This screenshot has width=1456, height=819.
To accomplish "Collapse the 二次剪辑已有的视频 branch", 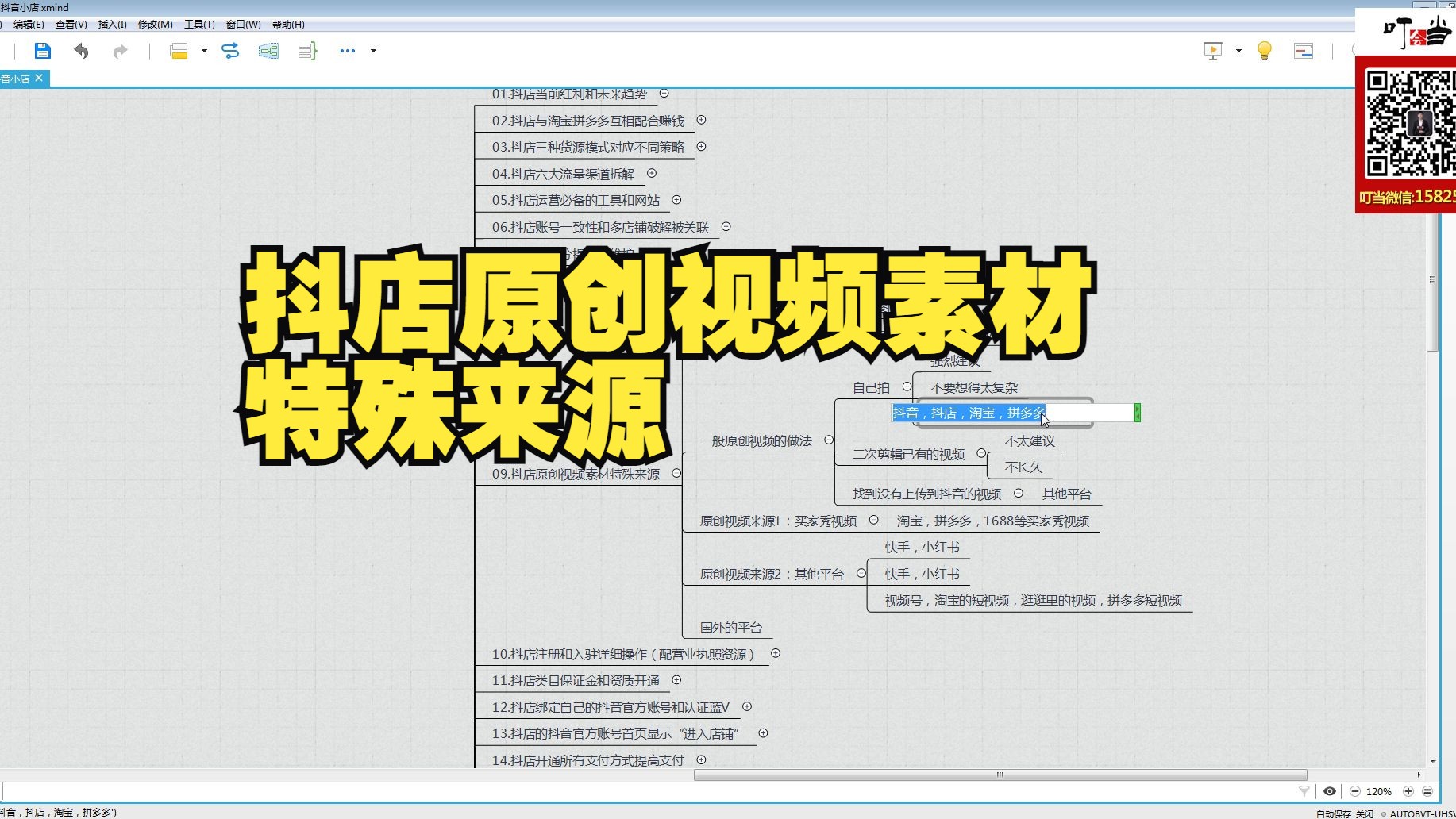I will tap(981, 453).
